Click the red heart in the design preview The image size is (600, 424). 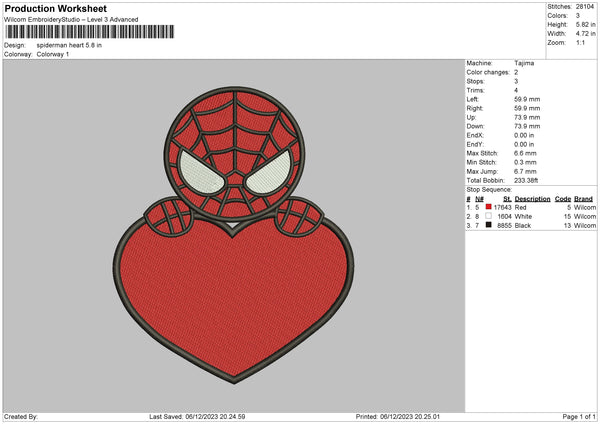pos(233,298)
